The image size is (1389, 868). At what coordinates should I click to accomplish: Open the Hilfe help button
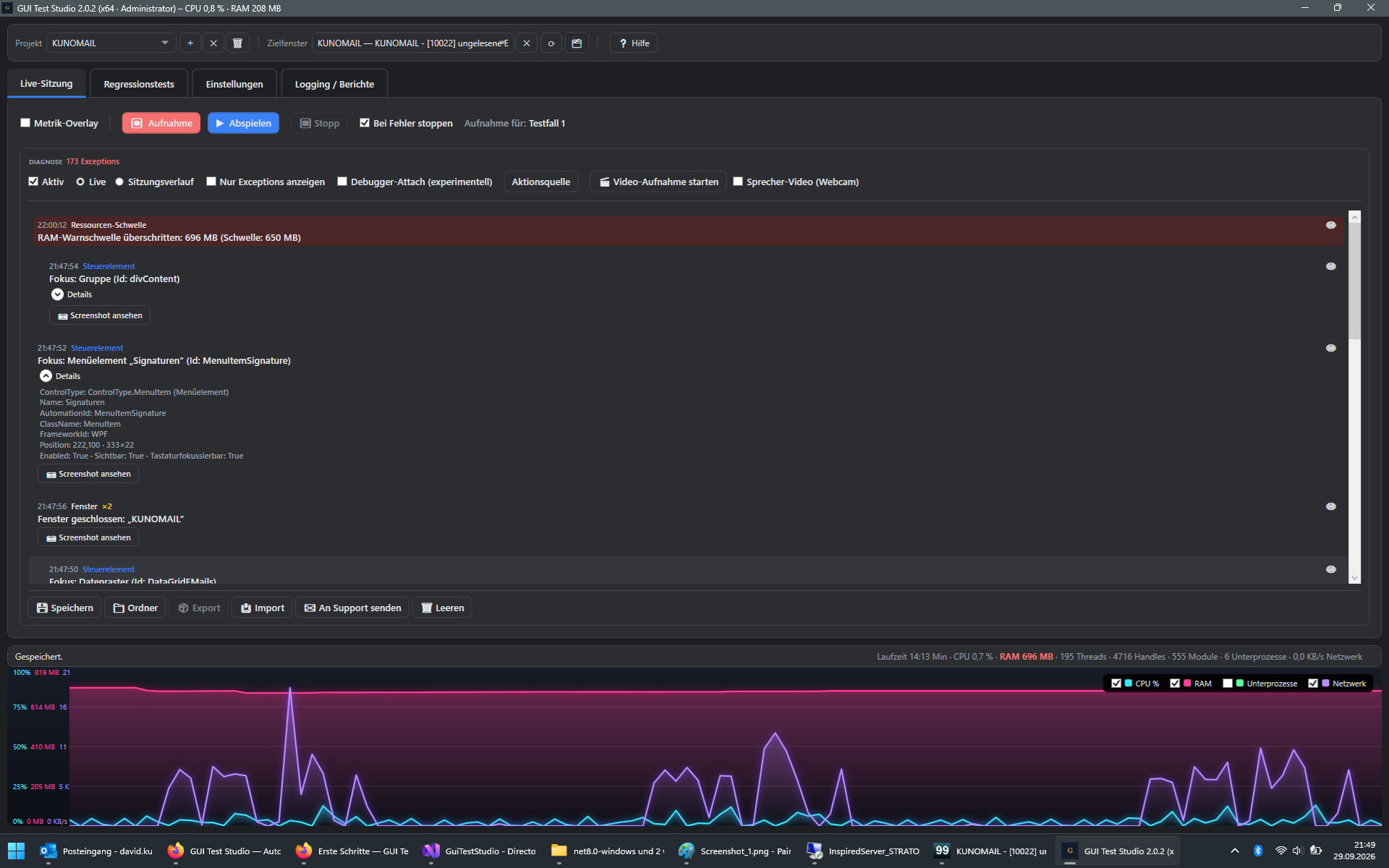click(634, 43)
